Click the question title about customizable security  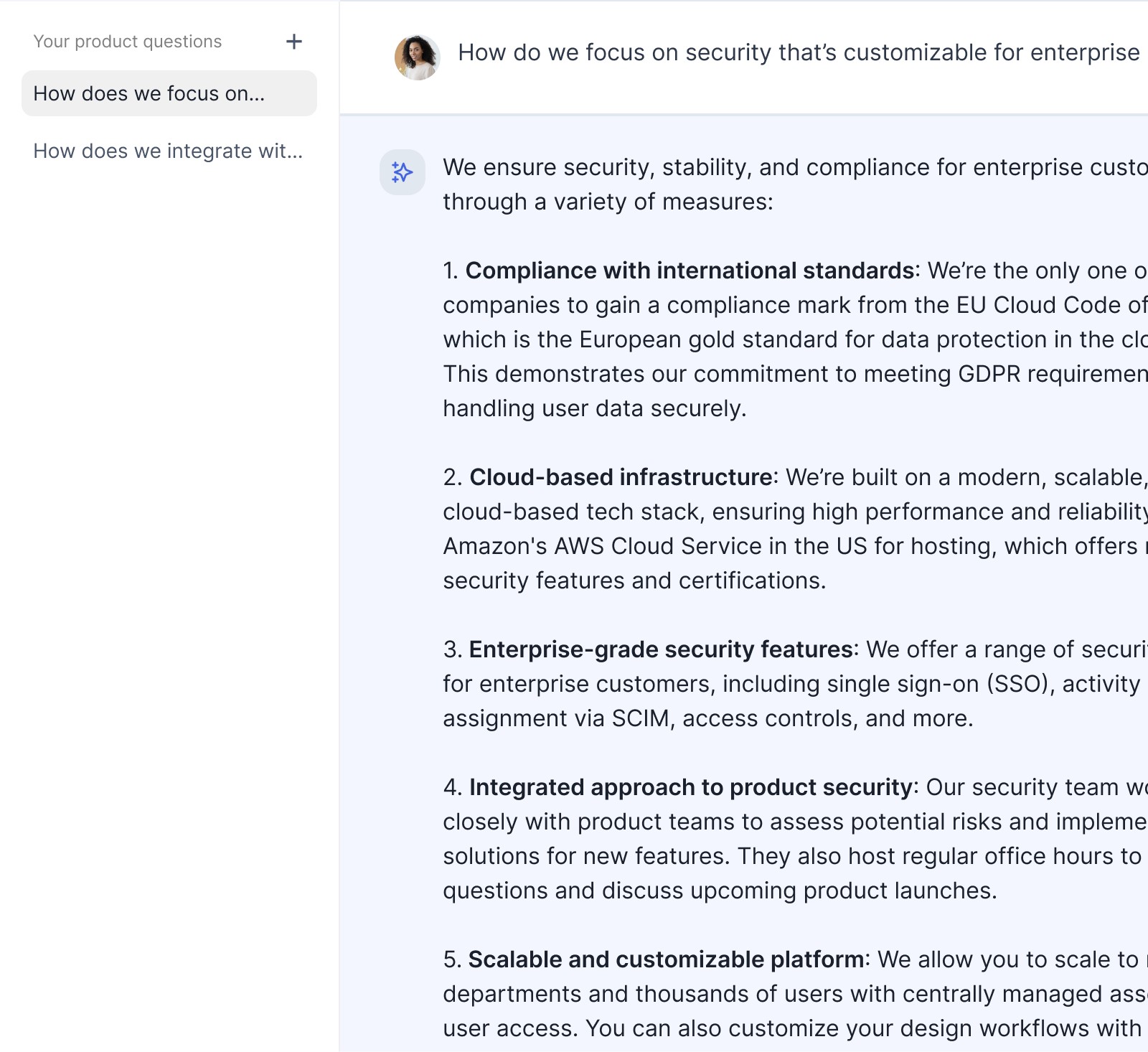(x=799, y=52)
